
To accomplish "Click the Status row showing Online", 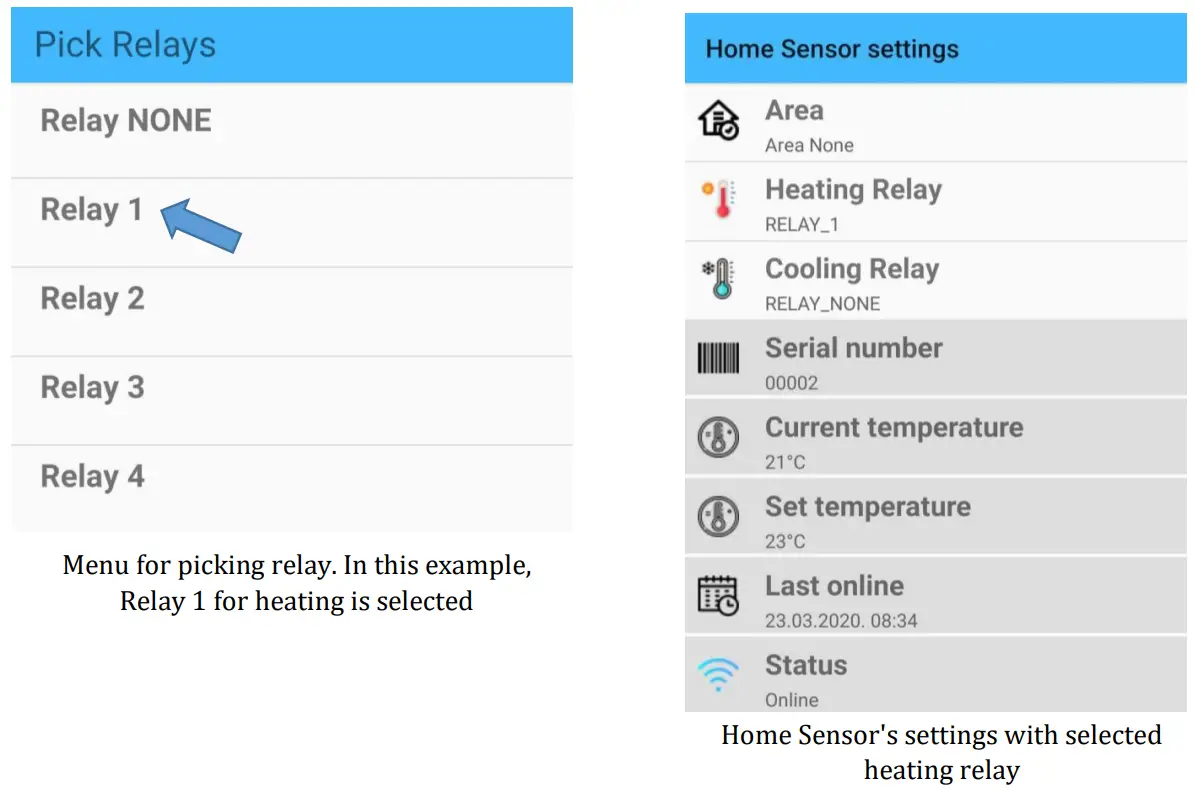I will [900, 678].
